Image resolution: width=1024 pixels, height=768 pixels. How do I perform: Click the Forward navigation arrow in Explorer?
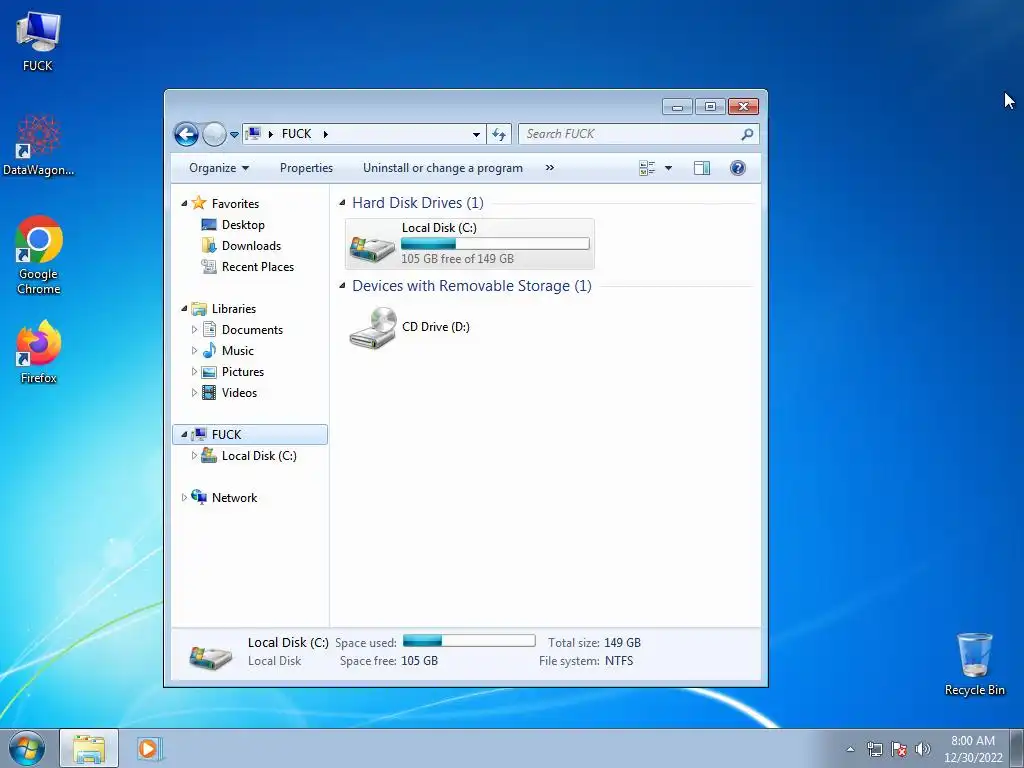tap(214, 135)
